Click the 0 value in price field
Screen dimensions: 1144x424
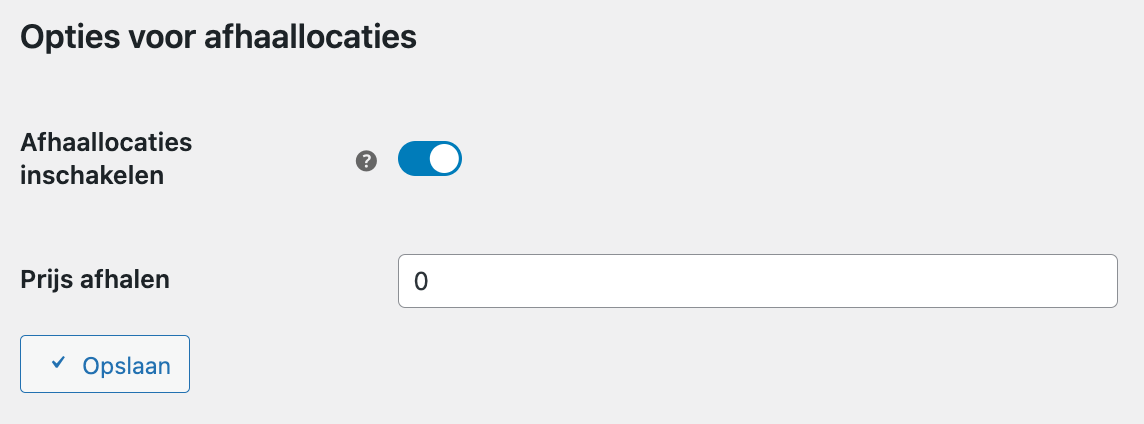[x=421, y=282]
